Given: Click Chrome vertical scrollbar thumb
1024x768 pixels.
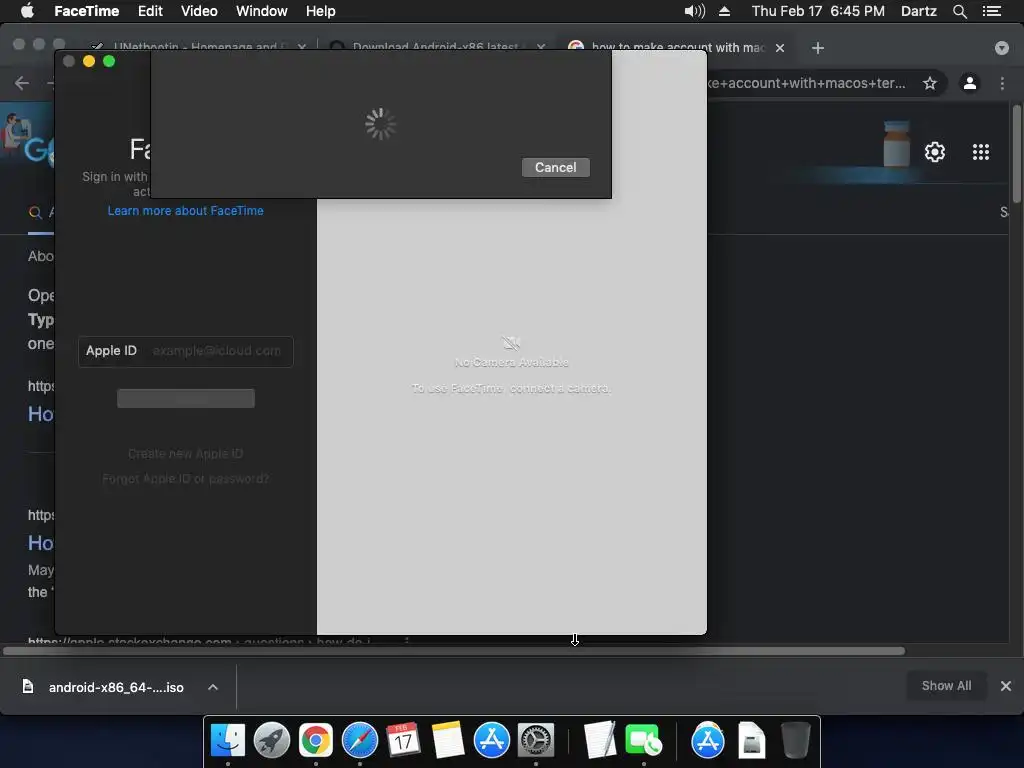Looking at the screenshot, I should [1016, 153].
